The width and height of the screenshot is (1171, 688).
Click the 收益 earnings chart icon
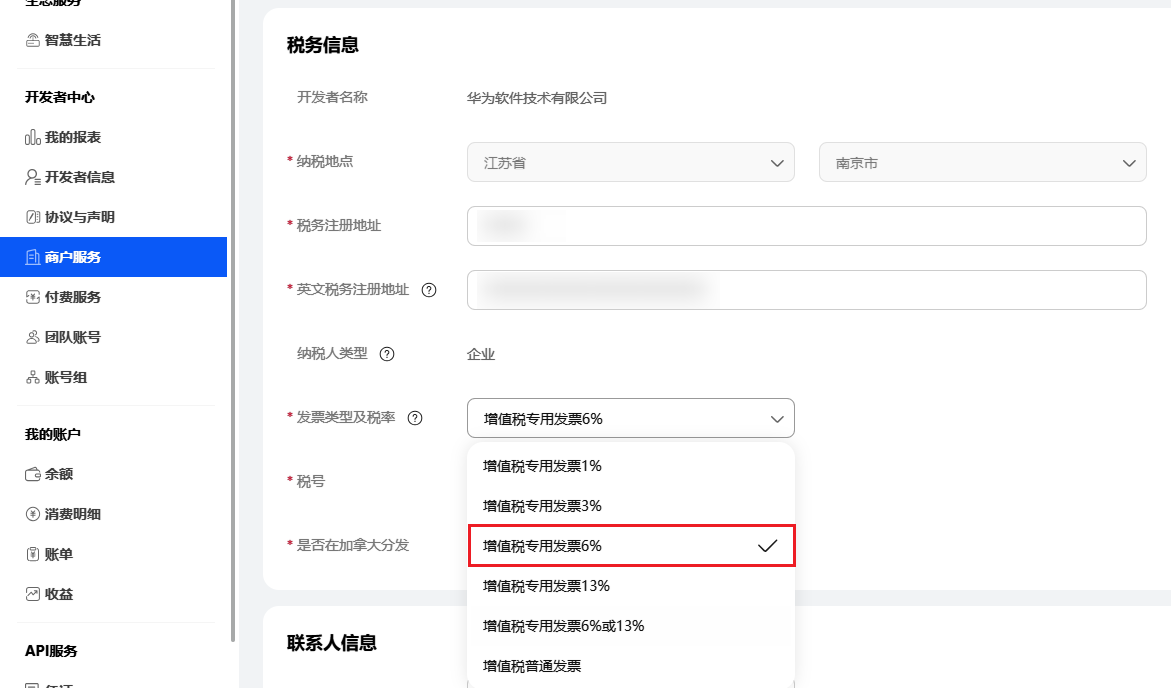pyautogui.click(x=33, y=594)
